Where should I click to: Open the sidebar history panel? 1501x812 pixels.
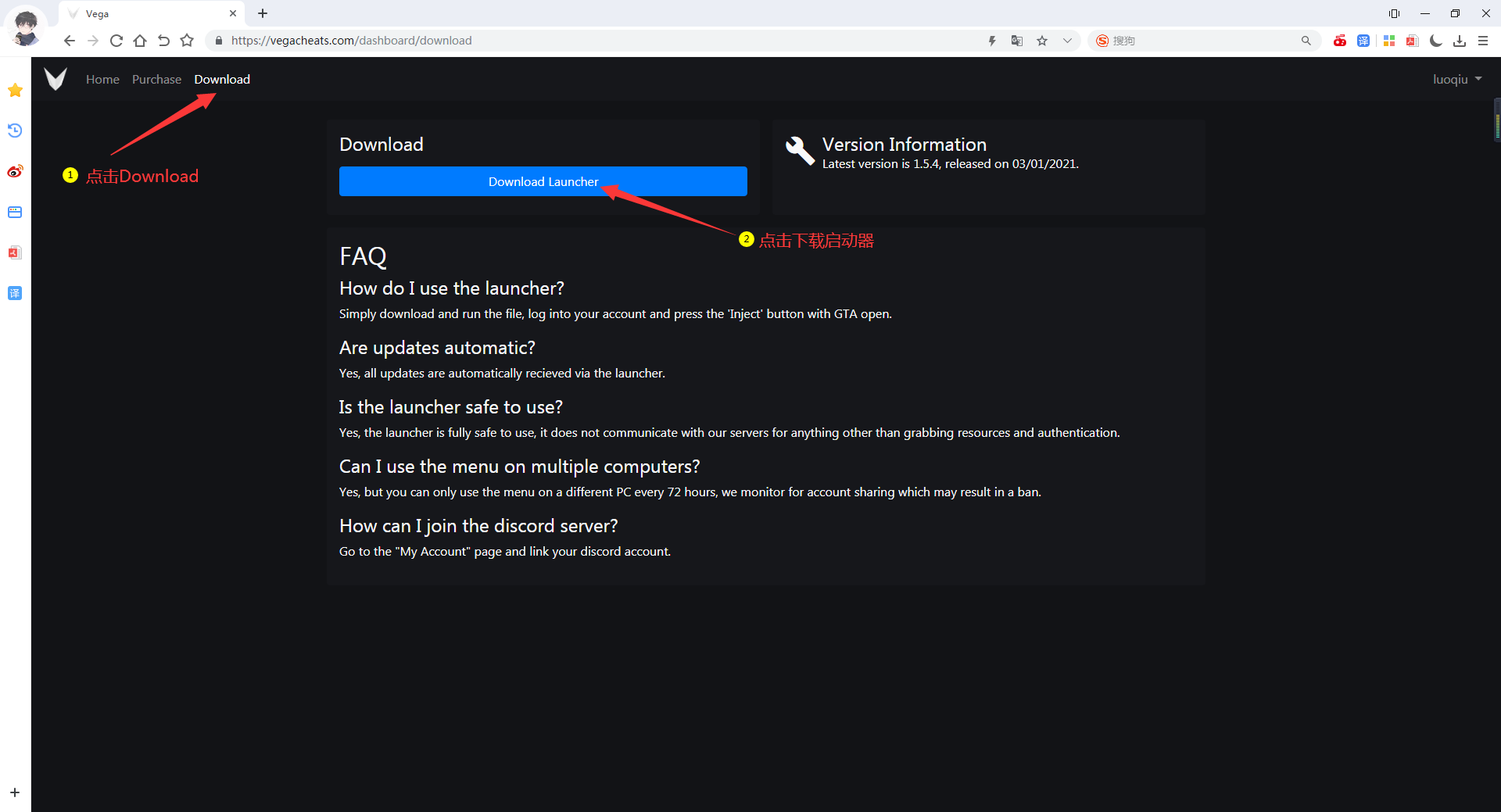(x=15, y=131)
